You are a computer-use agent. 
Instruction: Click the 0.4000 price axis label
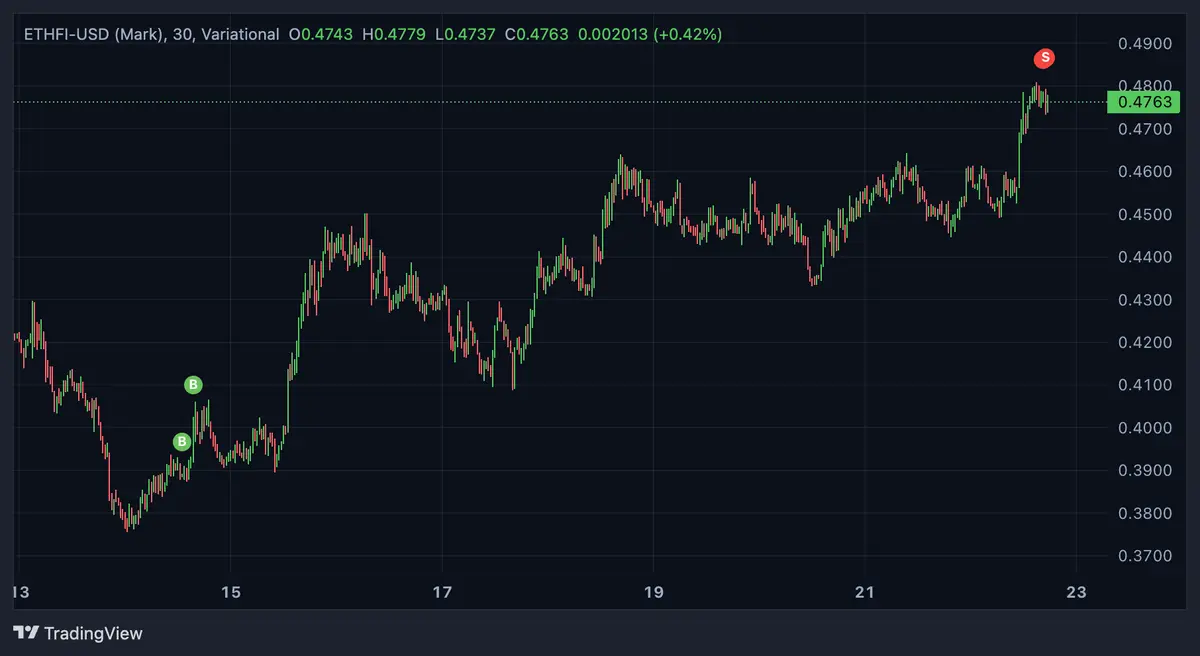click(x=1146, y=428)
